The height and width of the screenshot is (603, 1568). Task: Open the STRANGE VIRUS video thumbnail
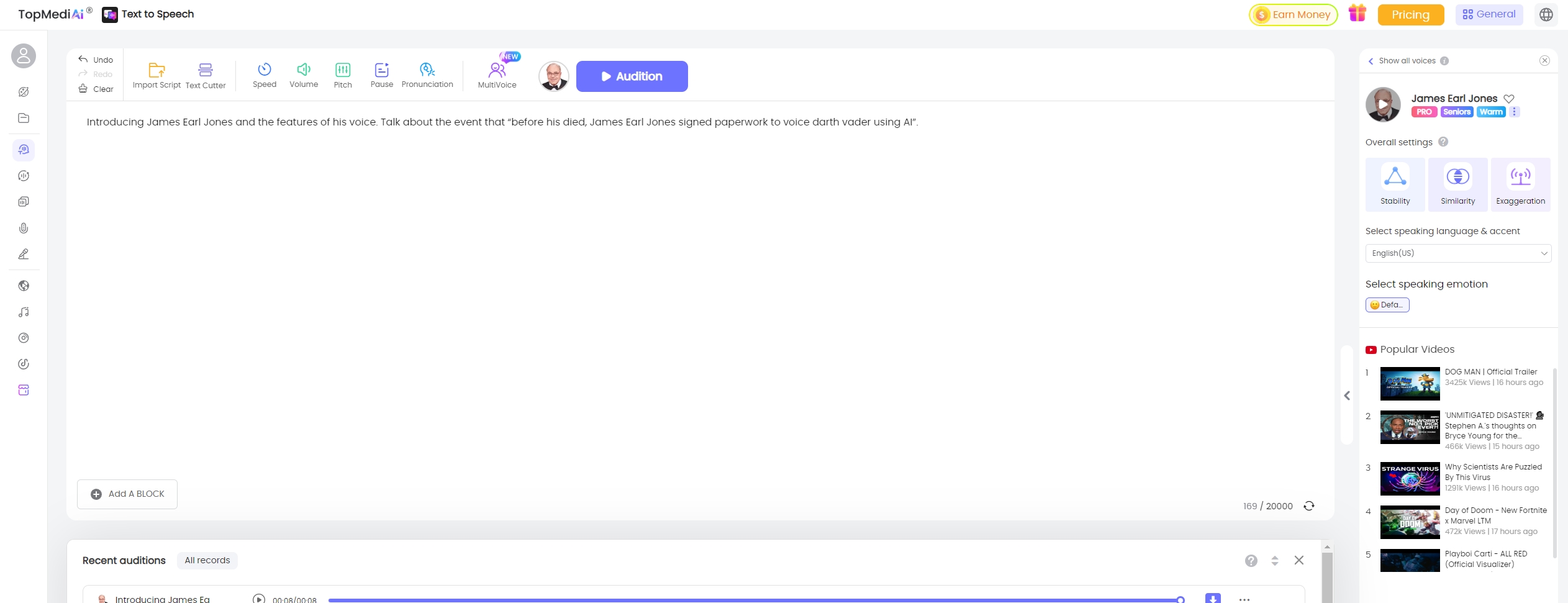[x=1410, y=478]
